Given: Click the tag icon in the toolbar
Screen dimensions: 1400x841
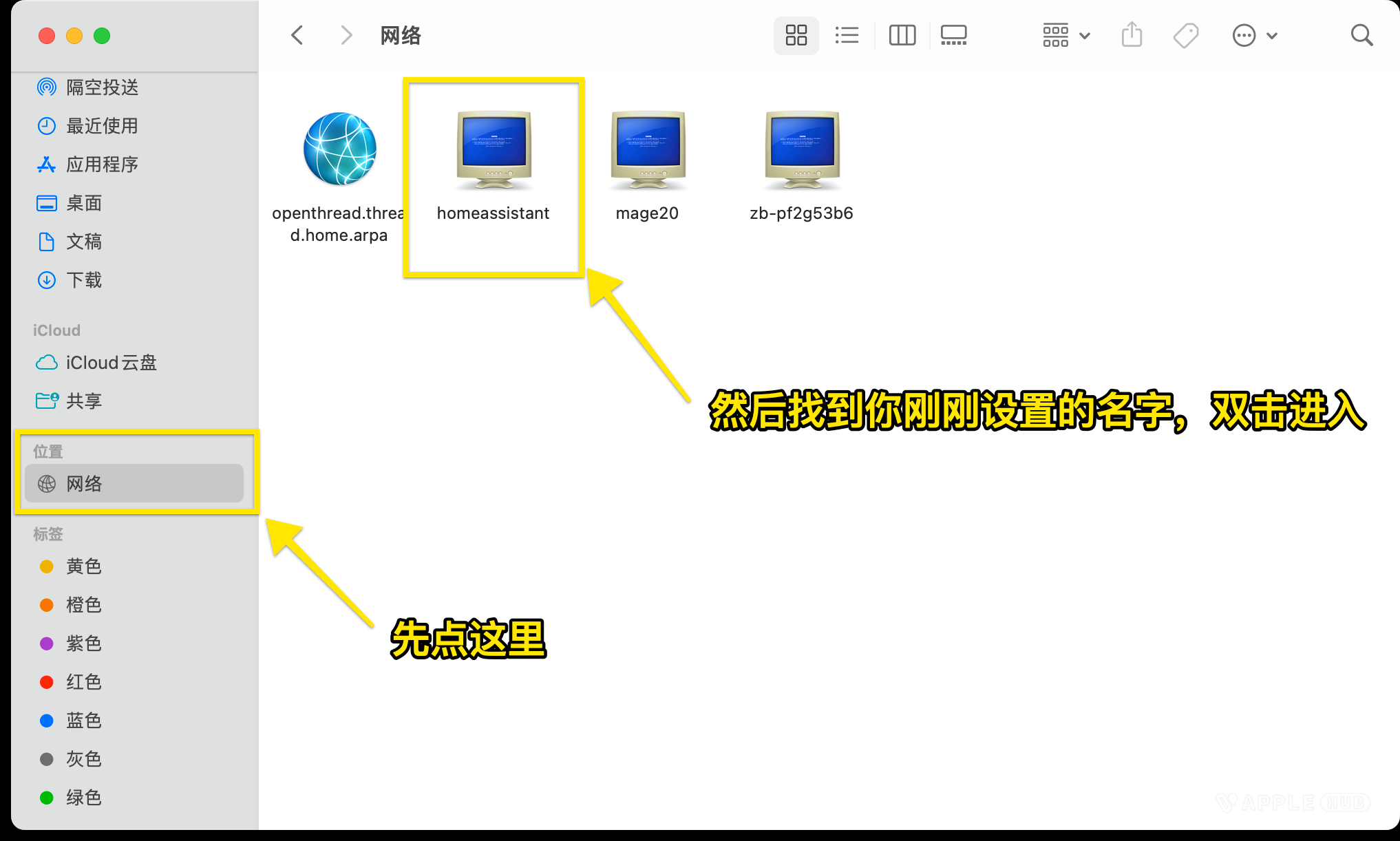Looking at the screenshot, I should (1186, 34).
